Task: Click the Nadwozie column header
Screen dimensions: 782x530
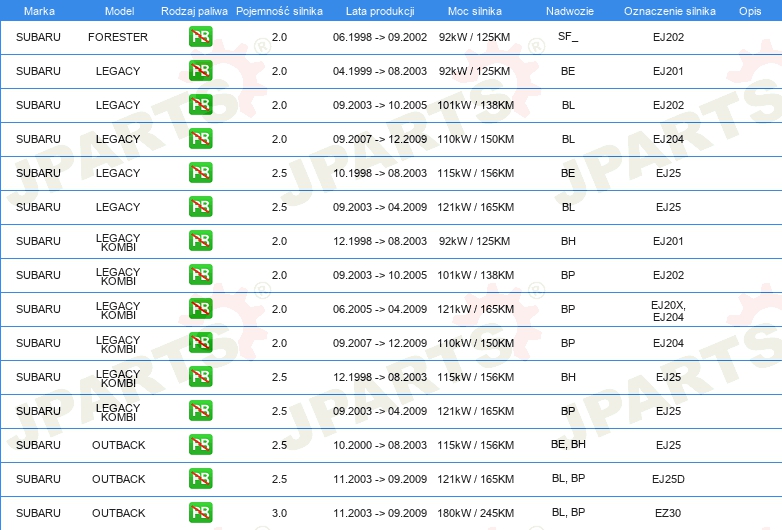Action: 570,11
